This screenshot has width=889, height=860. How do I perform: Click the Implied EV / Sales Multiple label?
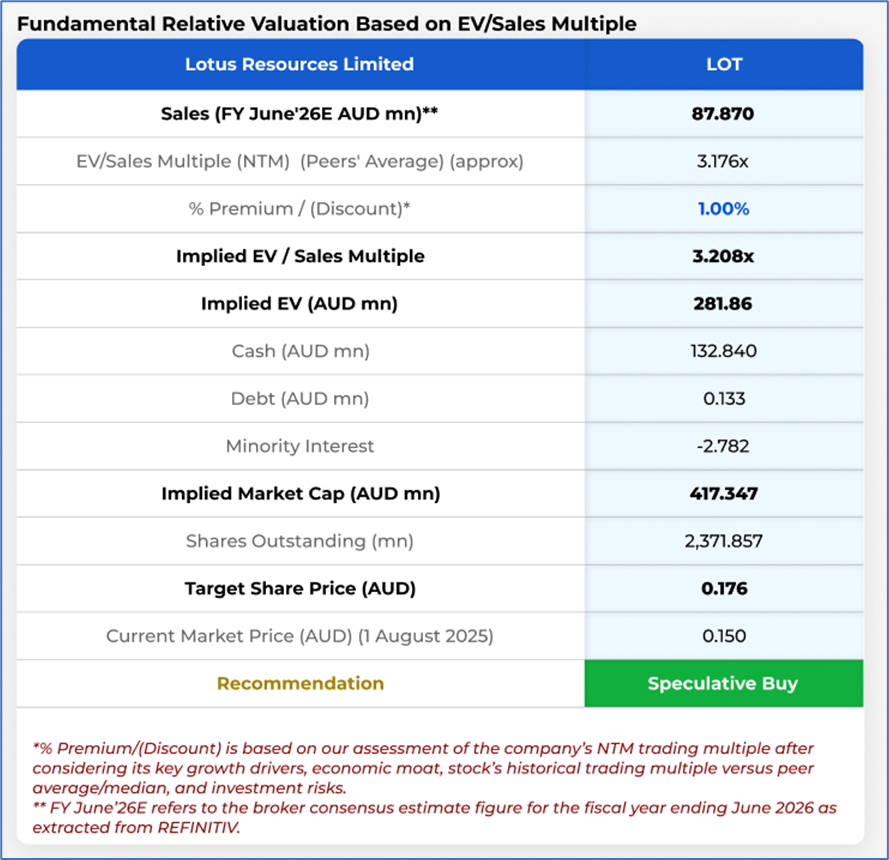[299, 256]
